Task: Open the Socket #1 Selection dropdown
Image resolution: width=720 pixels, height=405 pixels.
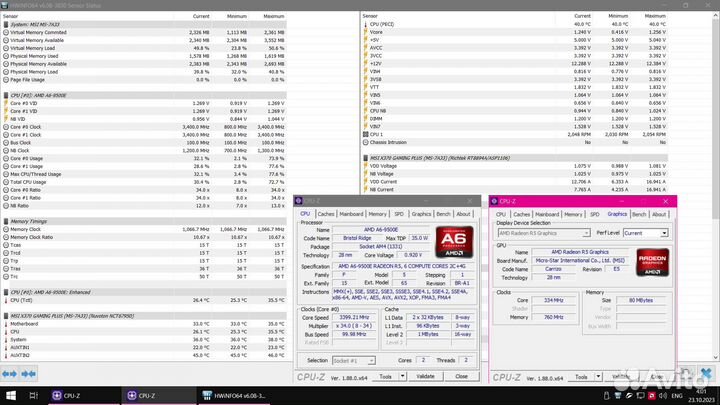Action: (x=354, y=360)
